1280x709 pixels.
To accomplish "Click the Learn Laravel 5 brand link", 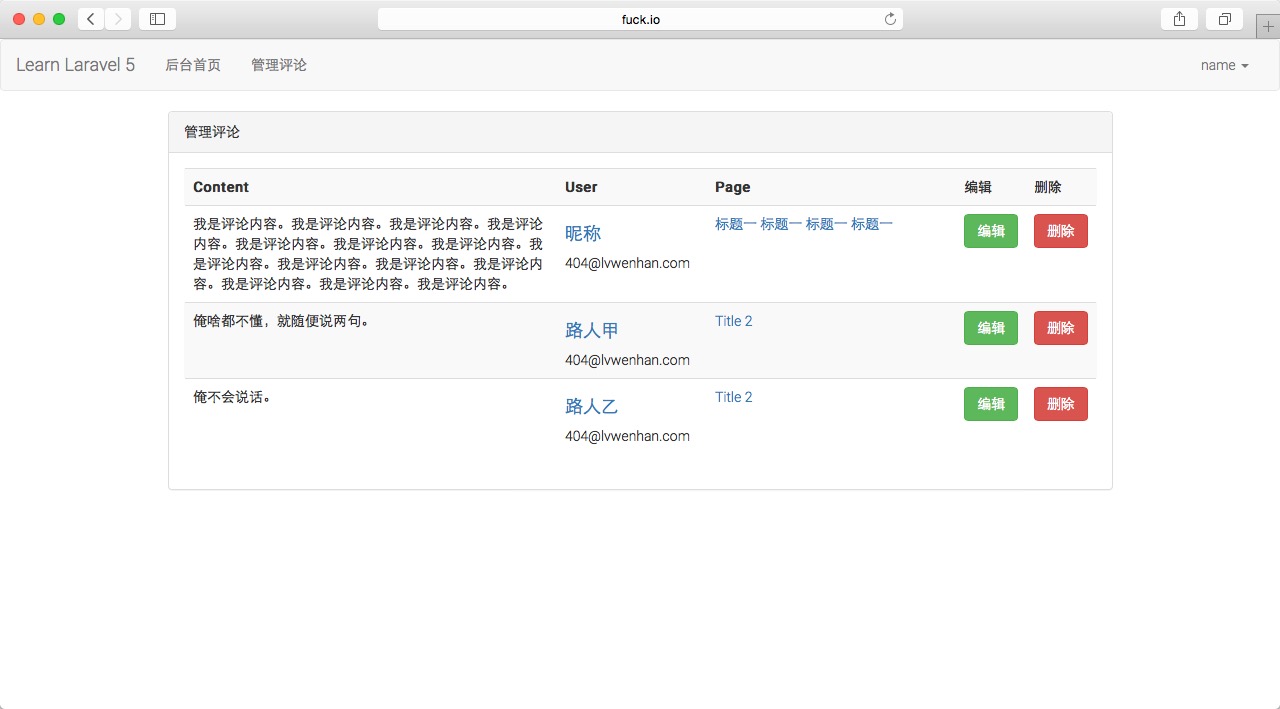I will point(74,65).
